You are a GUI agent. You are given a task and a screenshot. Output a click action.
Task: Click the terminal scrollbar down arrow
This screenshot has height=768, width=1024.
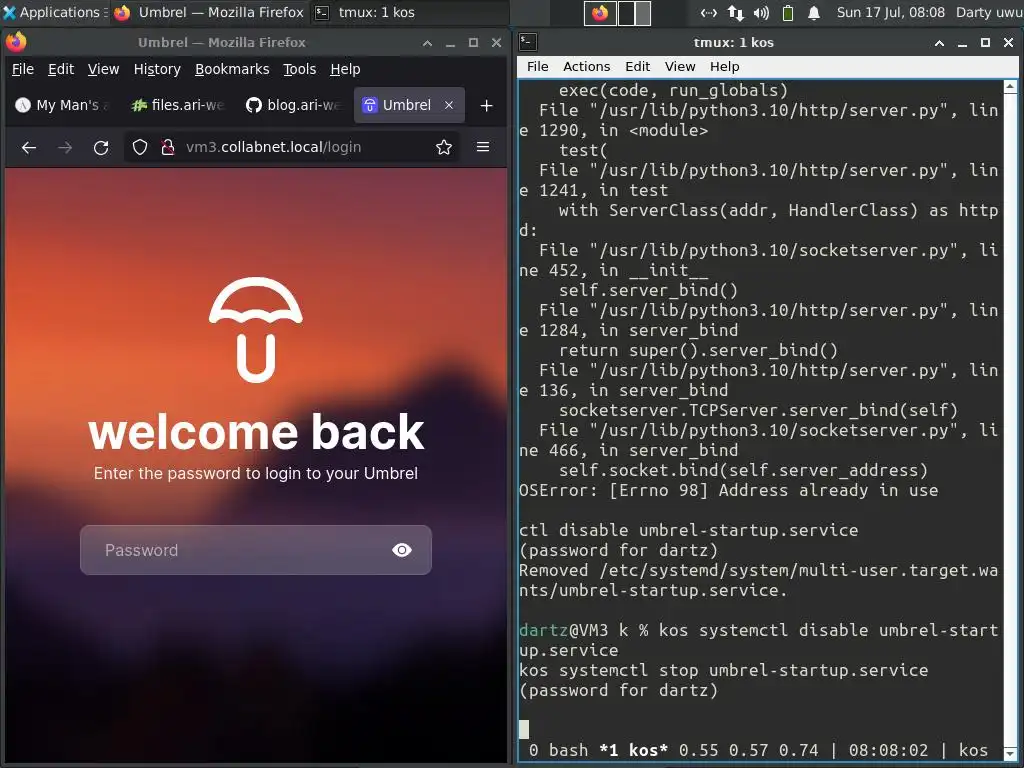1010,754
